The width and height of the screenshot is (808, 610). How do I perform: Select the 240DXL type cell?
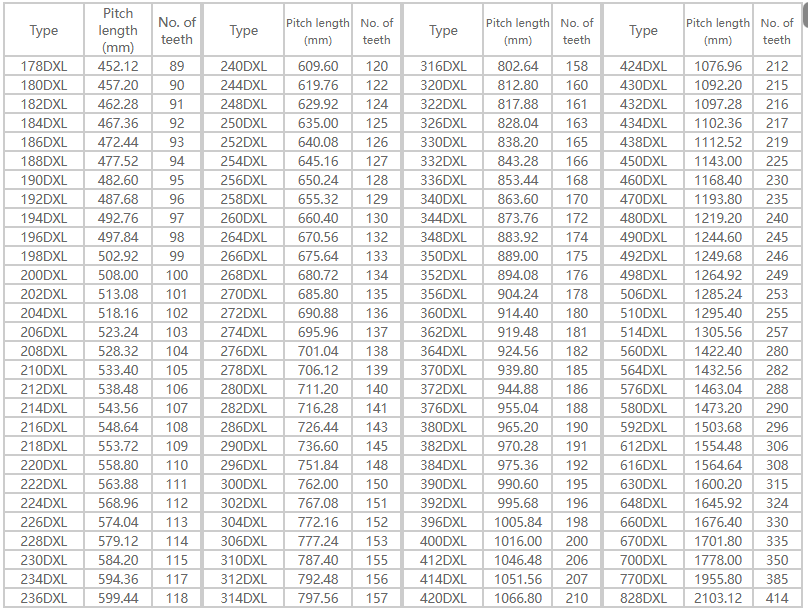tap(244, 66)
